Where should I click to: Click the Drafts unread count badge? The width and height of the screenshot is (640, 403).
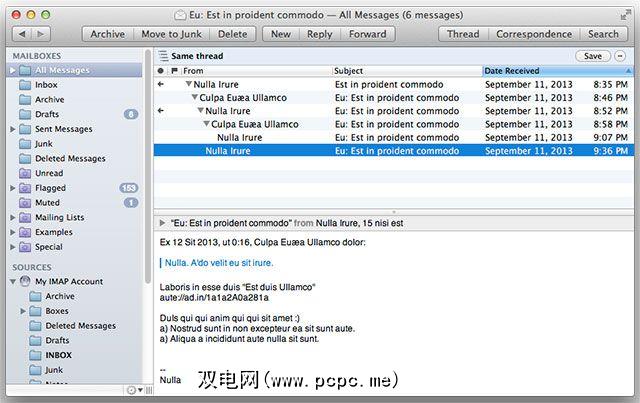[x=131, y=114]
